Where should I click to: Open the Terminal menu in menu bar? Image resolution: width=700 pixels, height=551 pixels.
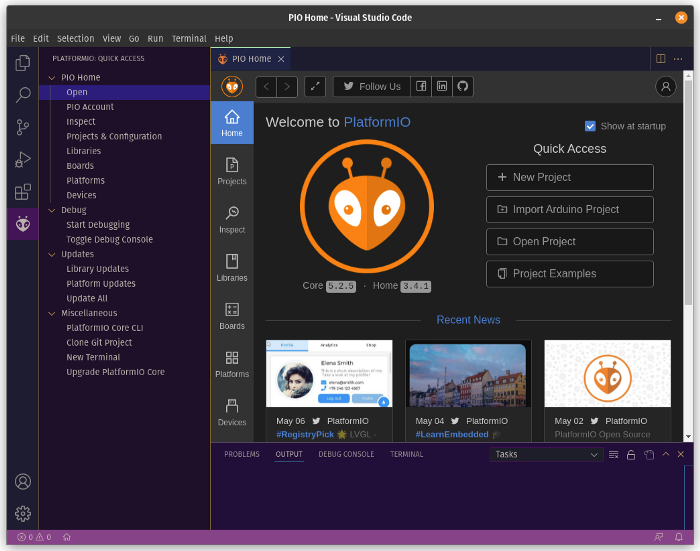[x=189, y=38]
